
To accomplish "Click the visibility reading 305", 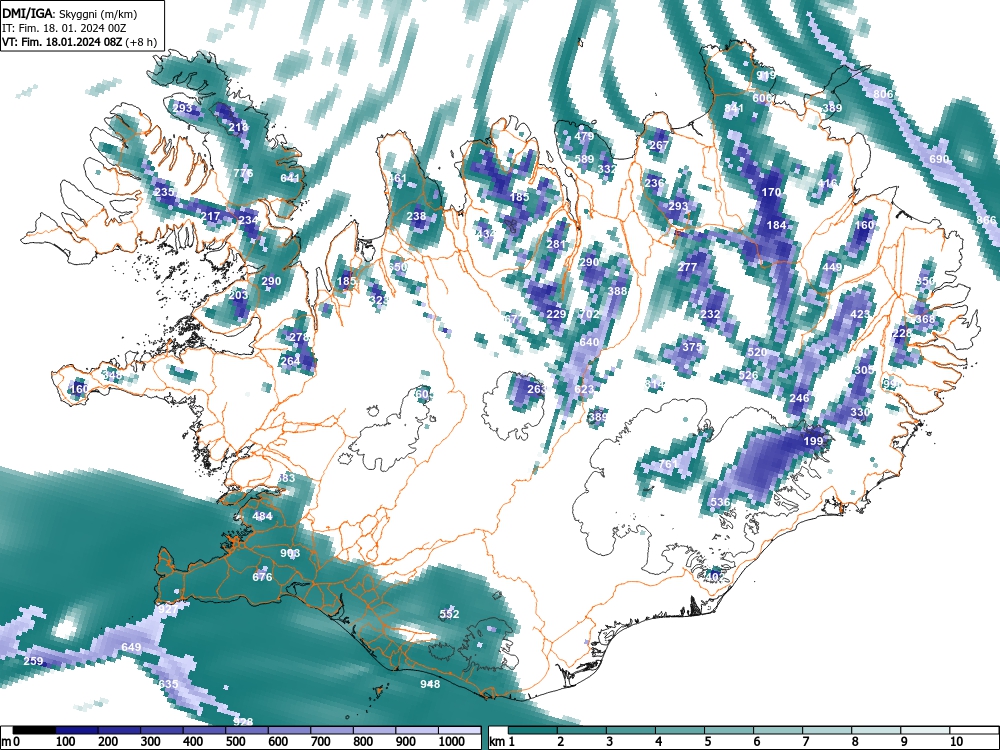I will pos(864,371).
